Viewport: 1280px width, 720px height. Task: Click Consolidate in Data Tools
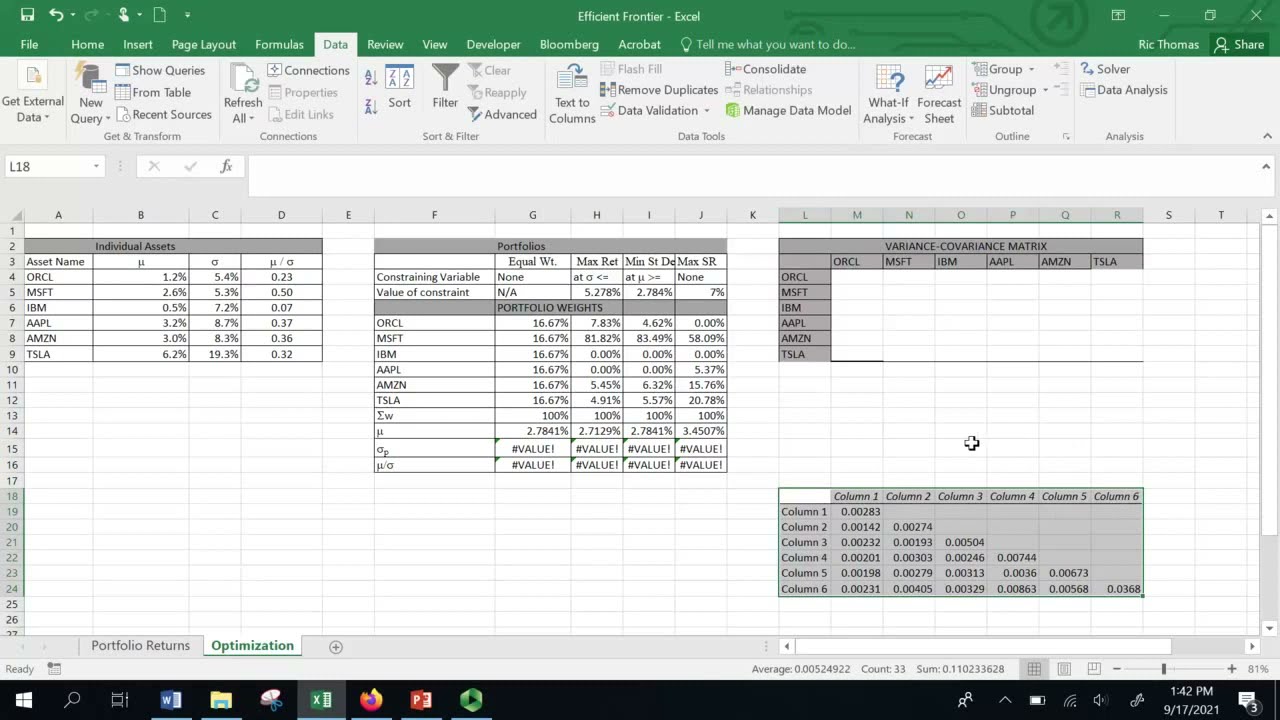(x=766, y=69)
